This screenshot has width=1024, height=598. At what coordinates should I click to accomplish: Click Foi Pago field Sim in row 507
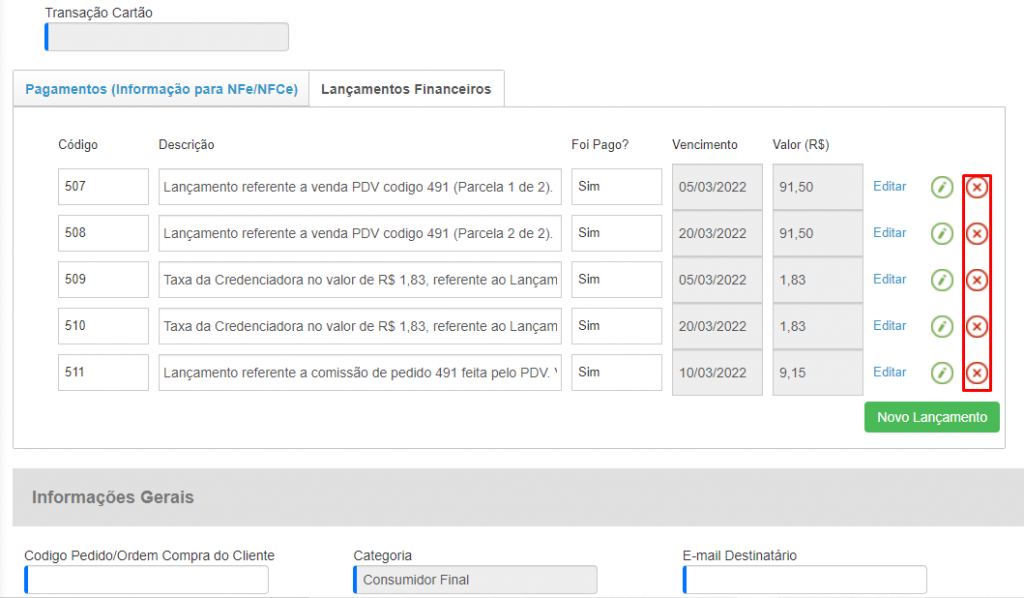click(x=616, y=187)
